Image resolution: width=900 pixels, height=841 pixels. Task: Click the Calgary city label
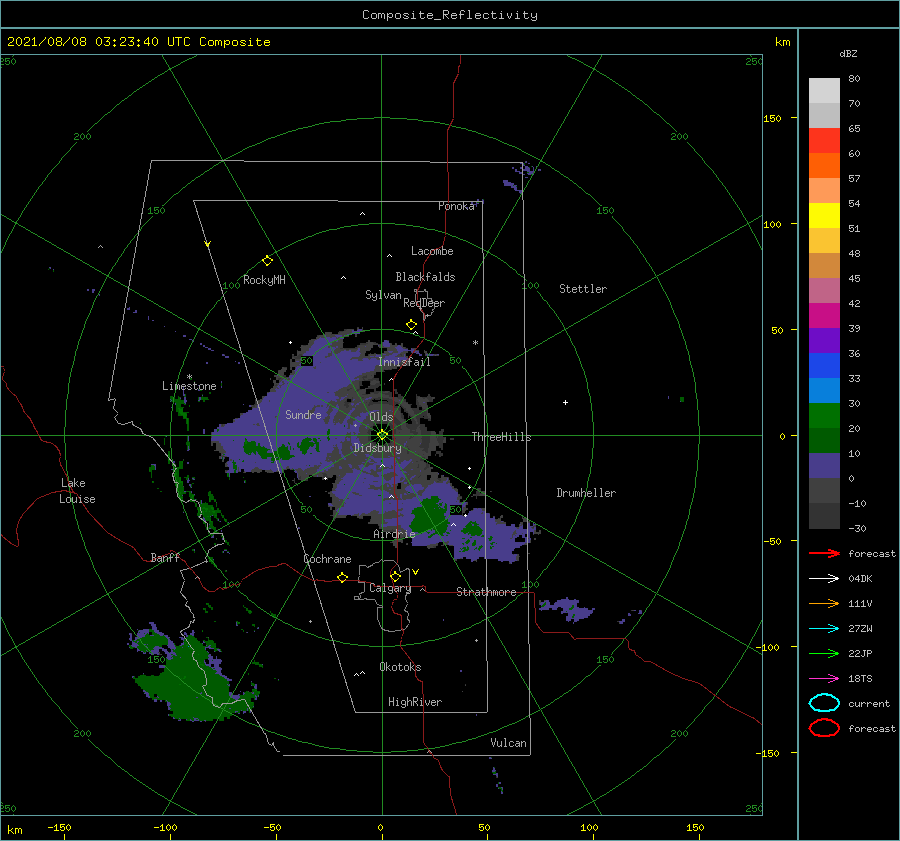pyautogui.click(x=390, y=588)
